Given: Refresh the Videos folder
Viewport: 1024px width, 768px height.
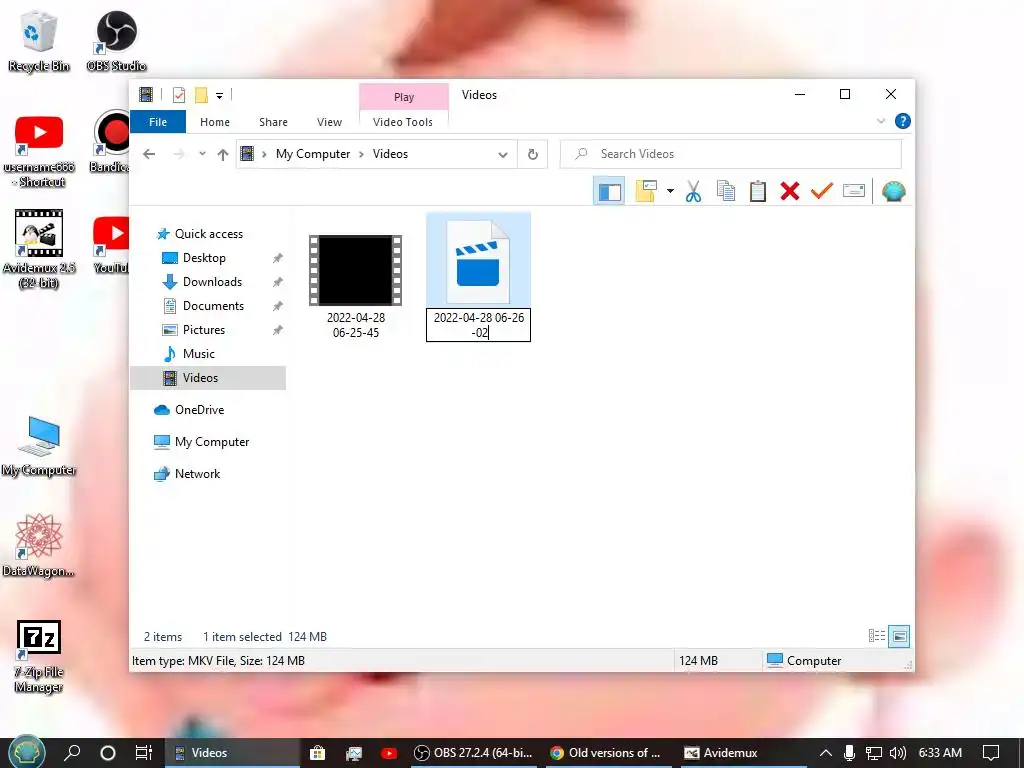Looking at the screenshot, I should pos(533,154).
